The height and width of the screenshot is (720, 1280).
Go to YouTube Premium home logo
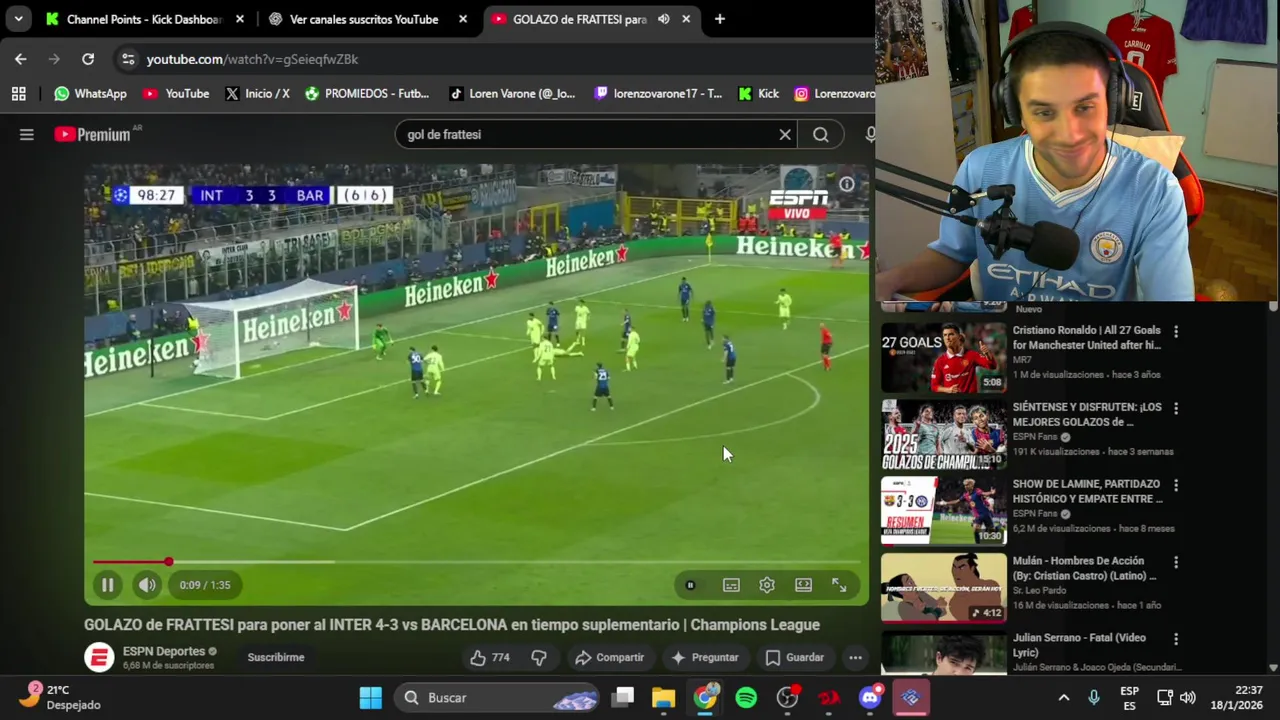pos(93,134)
